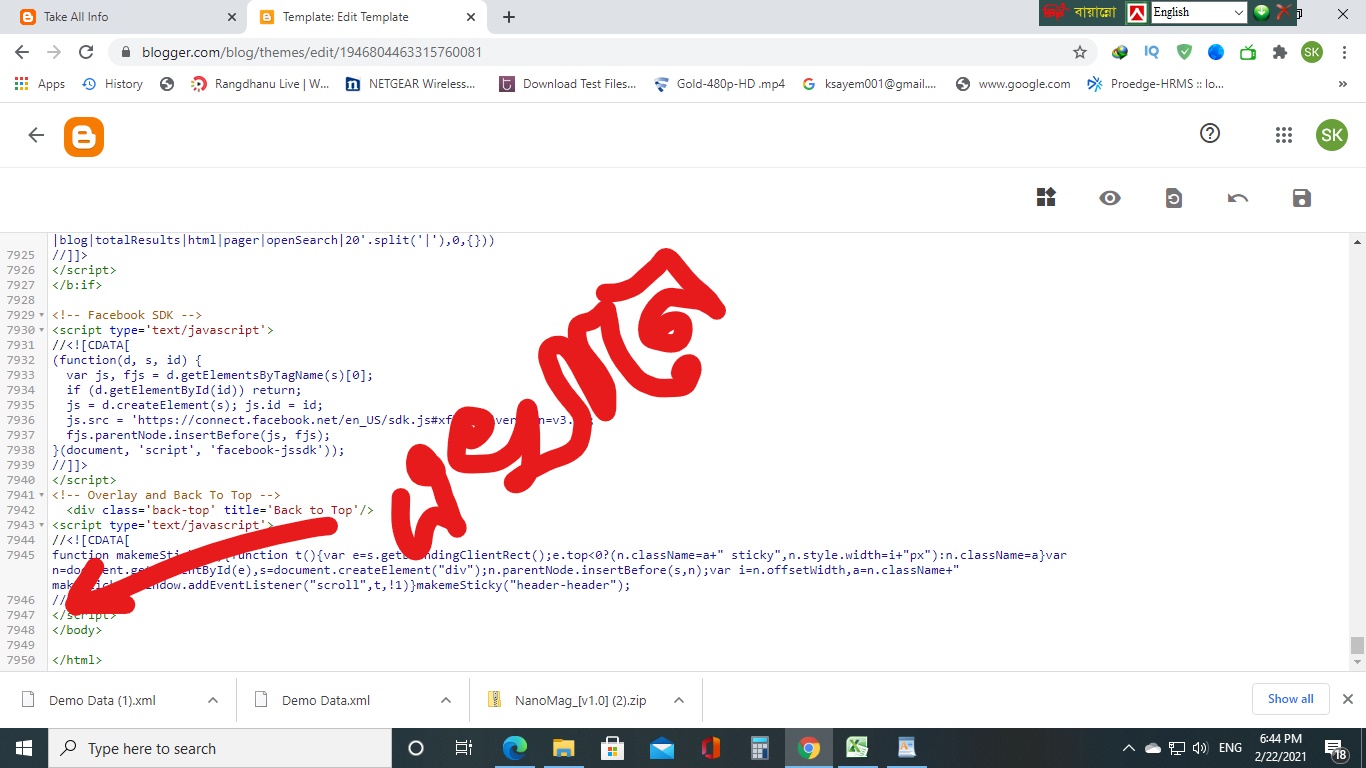Open a new Chrome tab
The height and width of the screenshot is (768, 1366).
pos(509,17)
